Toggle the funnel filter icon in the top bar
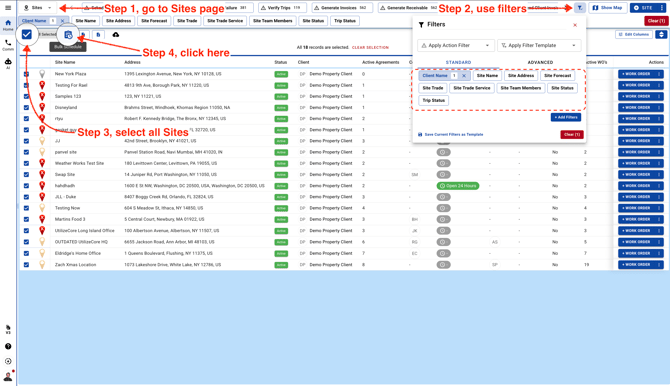Screen dimensions: 670x386 coord(580,8)
